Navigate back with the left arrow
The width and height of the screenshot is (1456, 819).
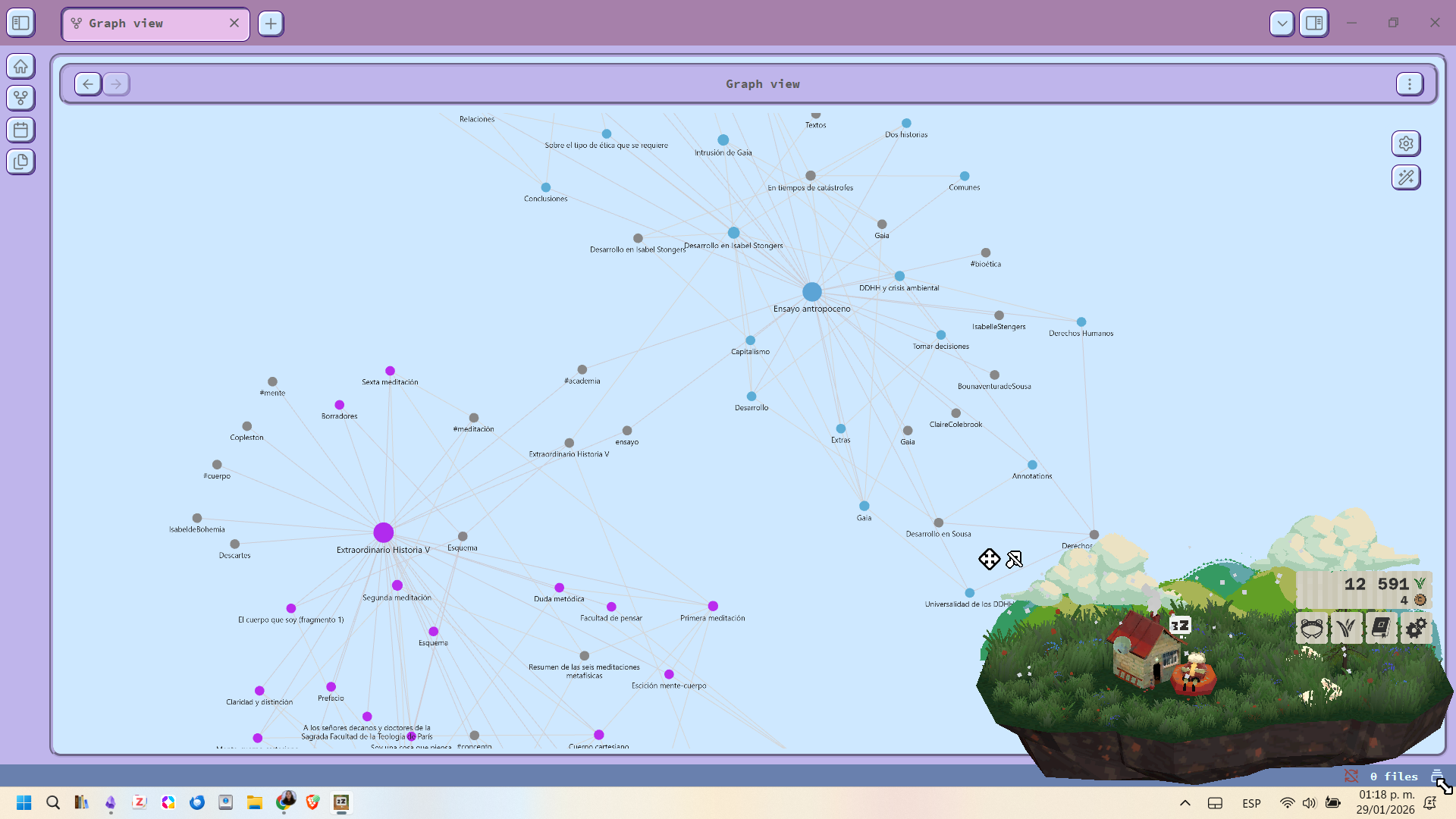pos(88,84)
